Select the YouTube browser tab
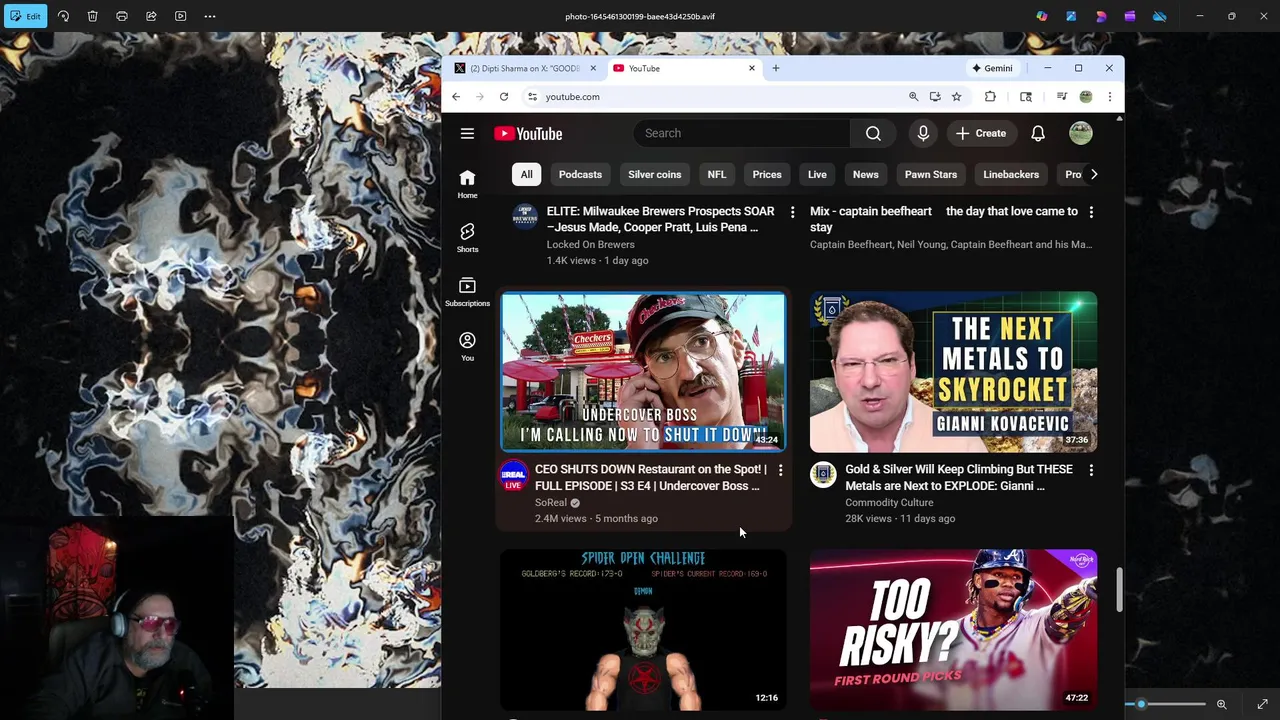 685,68
